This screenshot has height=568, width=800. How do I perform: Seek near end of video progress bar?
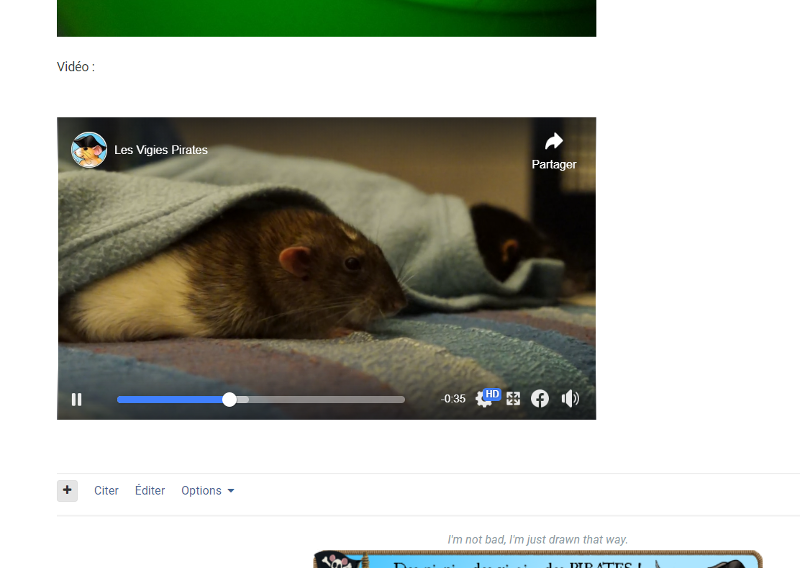coord(395,399)
